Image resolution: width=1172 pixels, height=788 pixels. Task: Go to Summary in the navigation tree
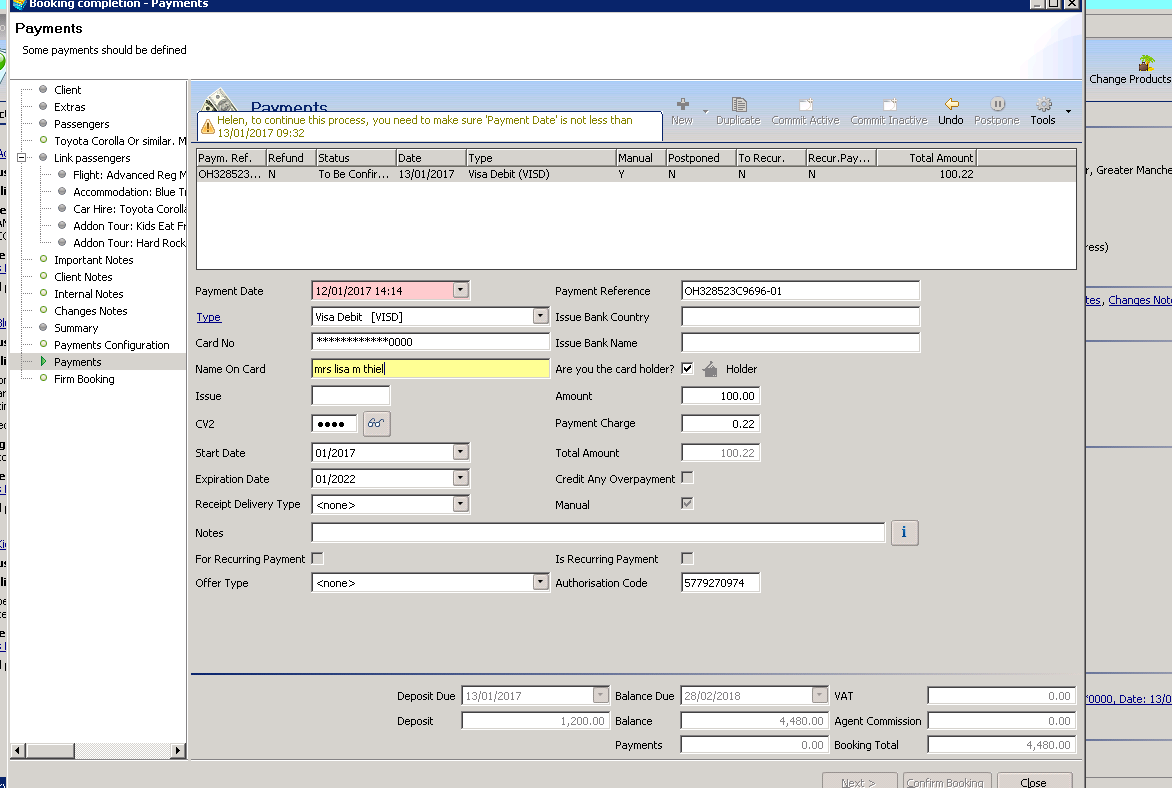pos(76,328)
